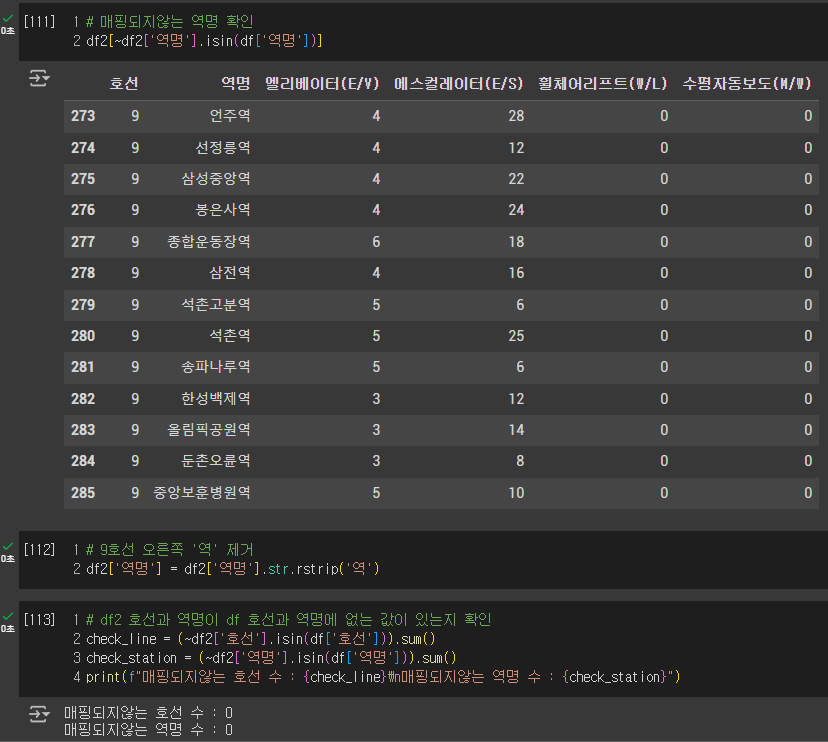Click the print f-string code line
Viewport: 828px width, 742px height.
(383, 677)
